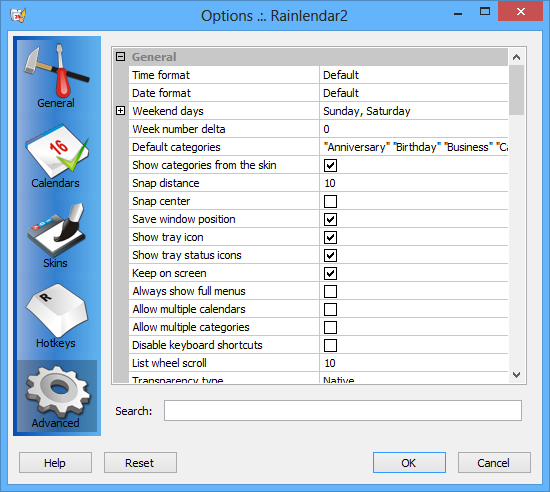Collapse the General property group
The image size is (550, 492).
tap(120, 56)
